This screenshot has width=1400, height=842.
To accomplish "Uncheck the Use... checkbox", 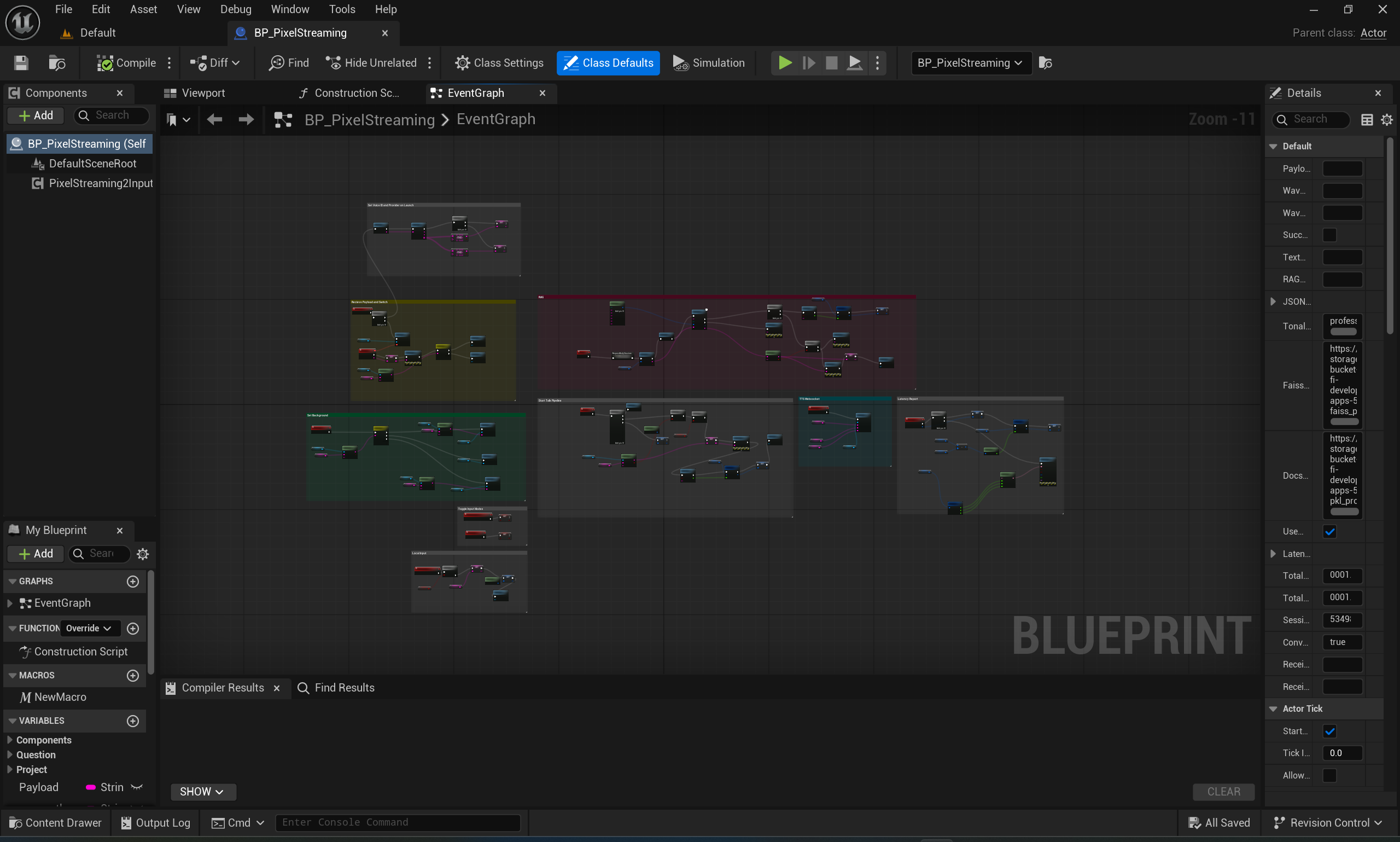I will tap(1329, 532).
